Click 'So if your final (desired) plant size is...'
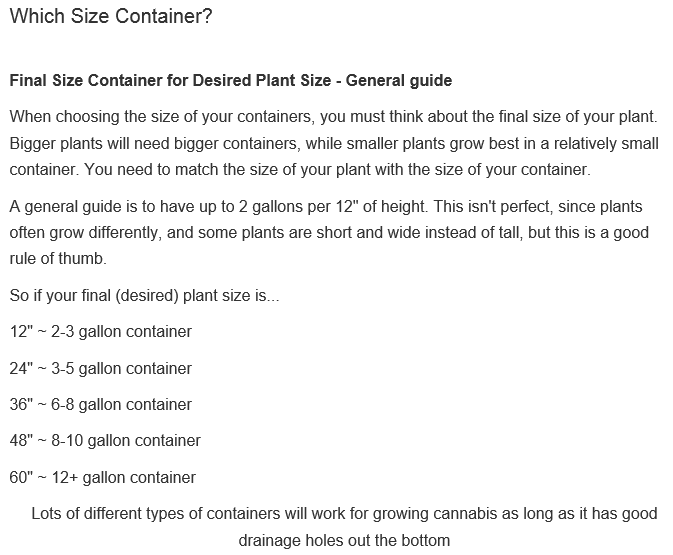 (144, 296)
